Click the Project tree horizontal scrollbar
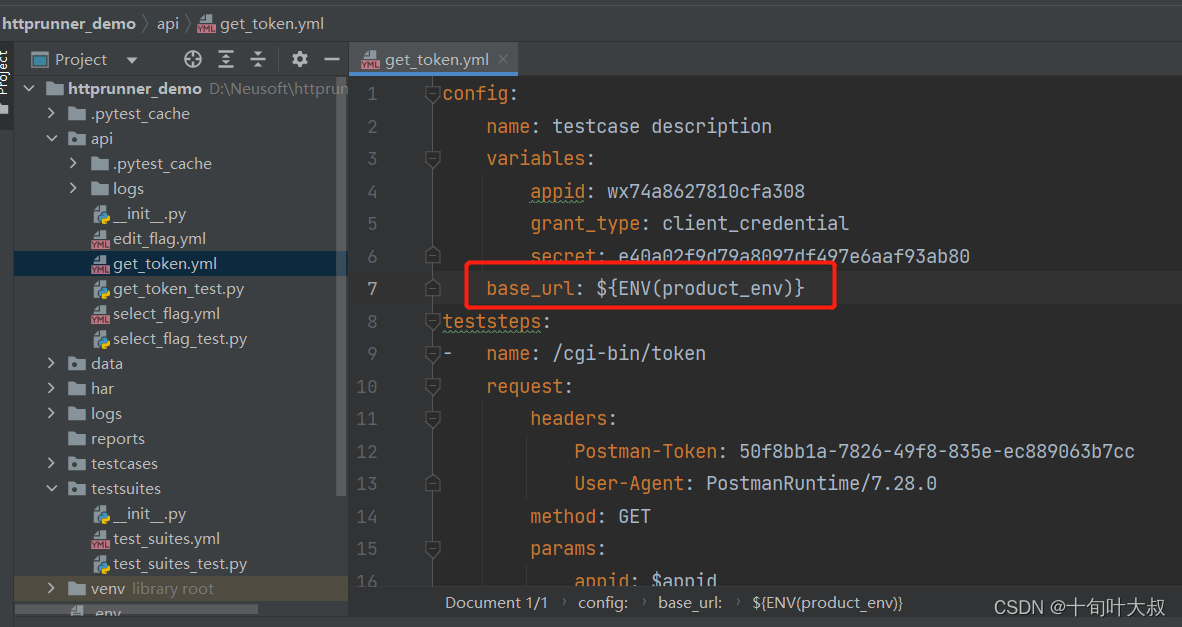1182x627 pixels. point(136,608)
